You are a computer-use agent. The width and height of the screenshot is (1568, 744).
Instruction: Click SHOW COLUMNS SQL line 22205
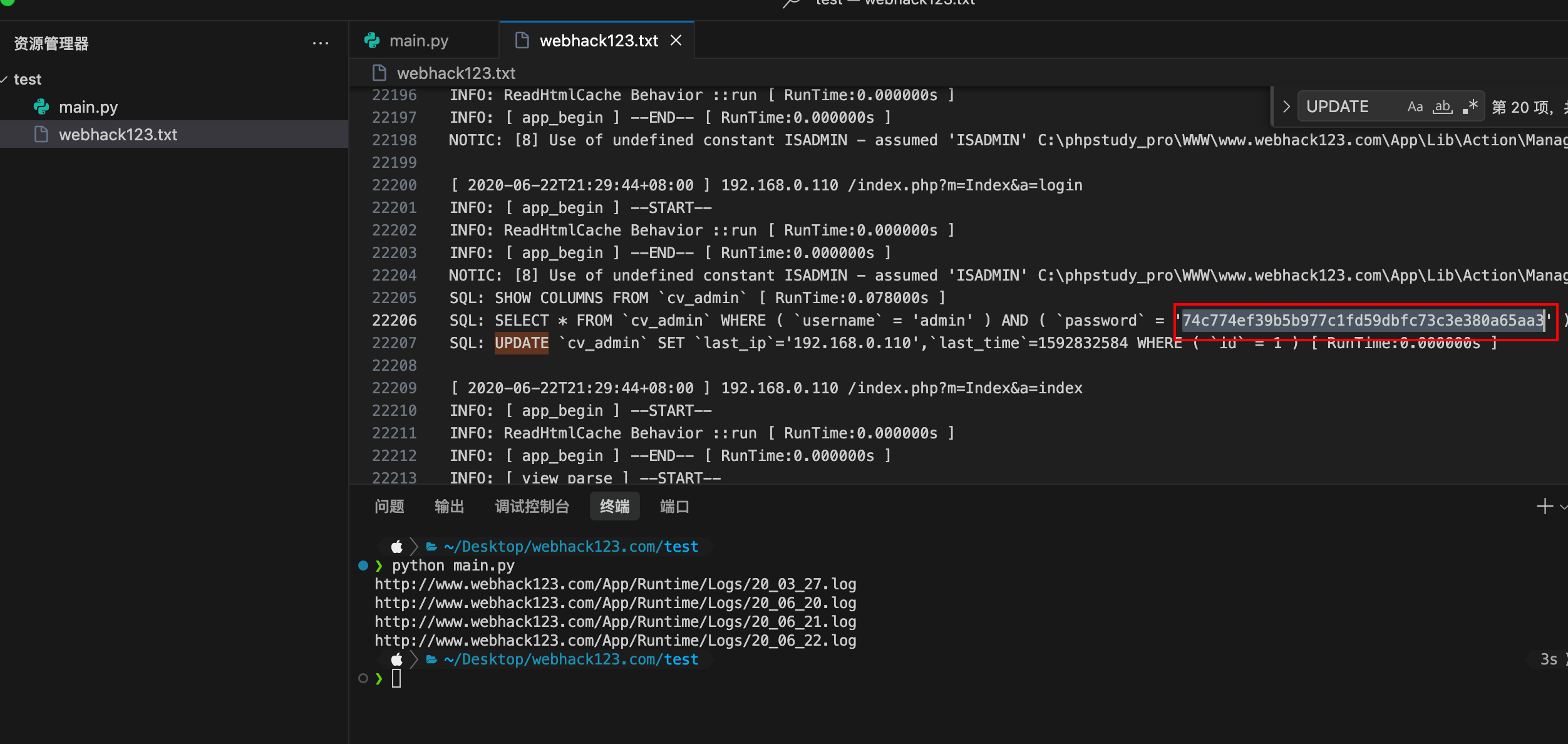click(x=698, y=298)
